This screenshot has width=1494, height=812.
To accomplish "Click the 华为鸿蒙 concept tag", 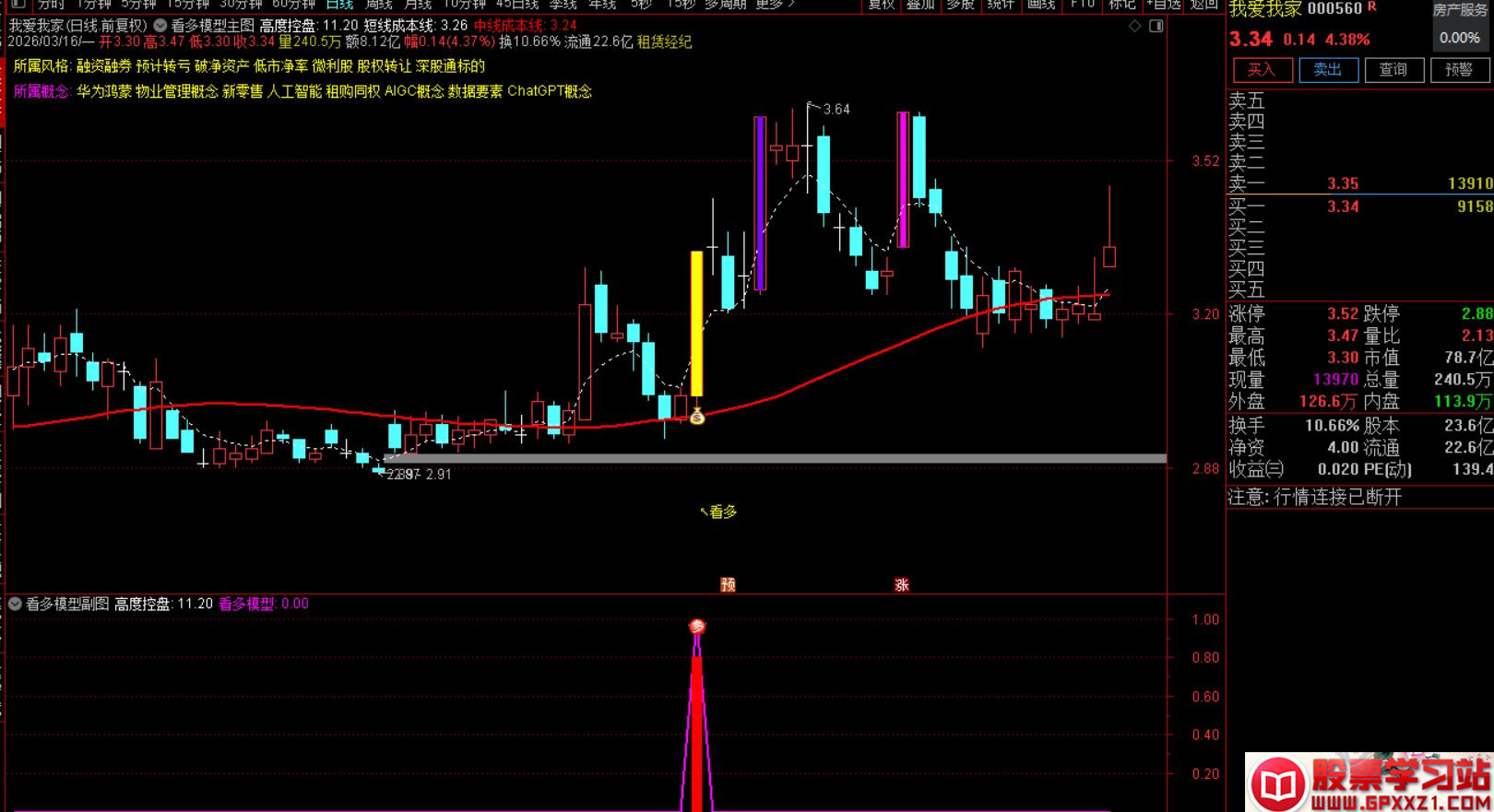I will [x=103, y=91].
